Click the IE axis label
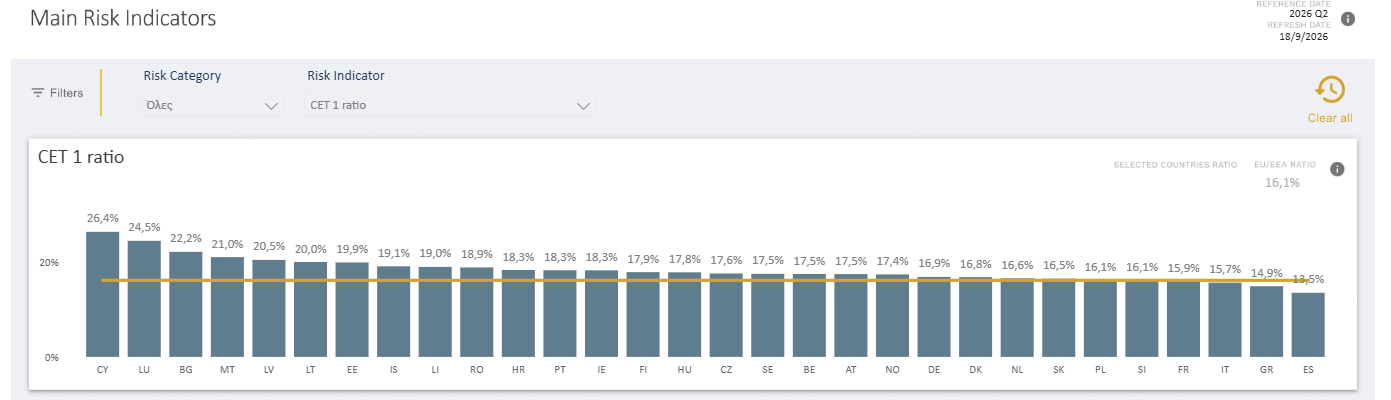The image size is (1391, 400). pos(601,370)
